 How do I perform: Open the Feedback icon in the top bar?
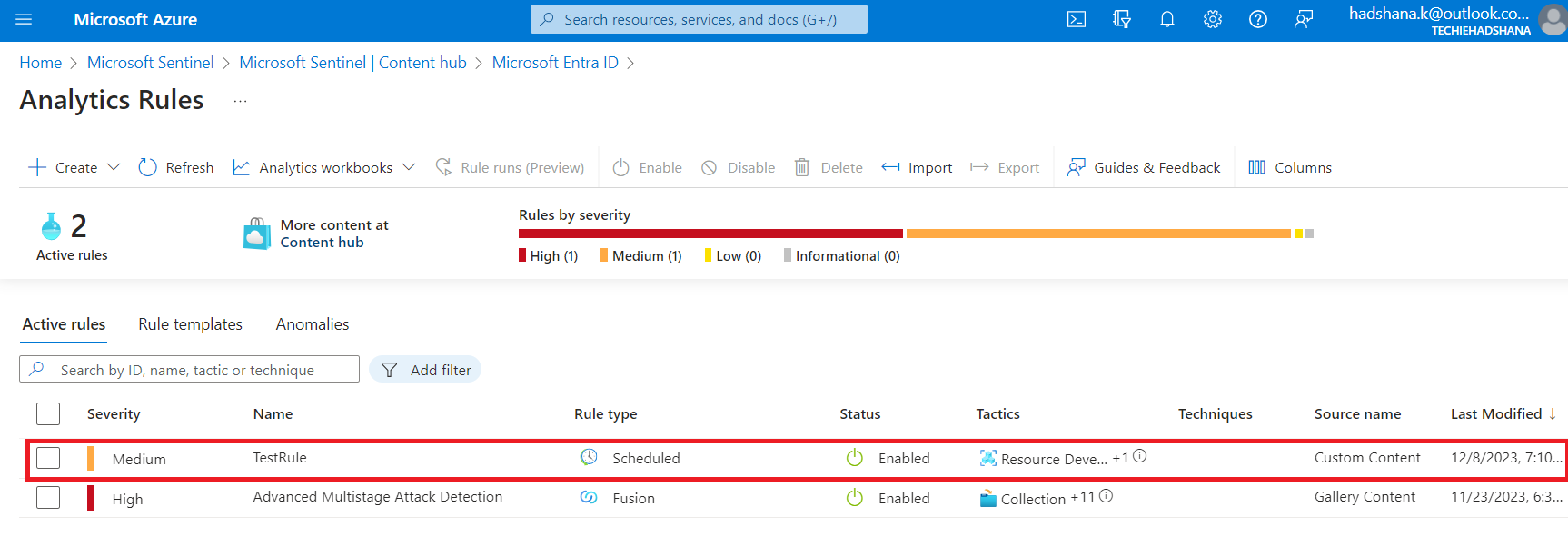1304,19
